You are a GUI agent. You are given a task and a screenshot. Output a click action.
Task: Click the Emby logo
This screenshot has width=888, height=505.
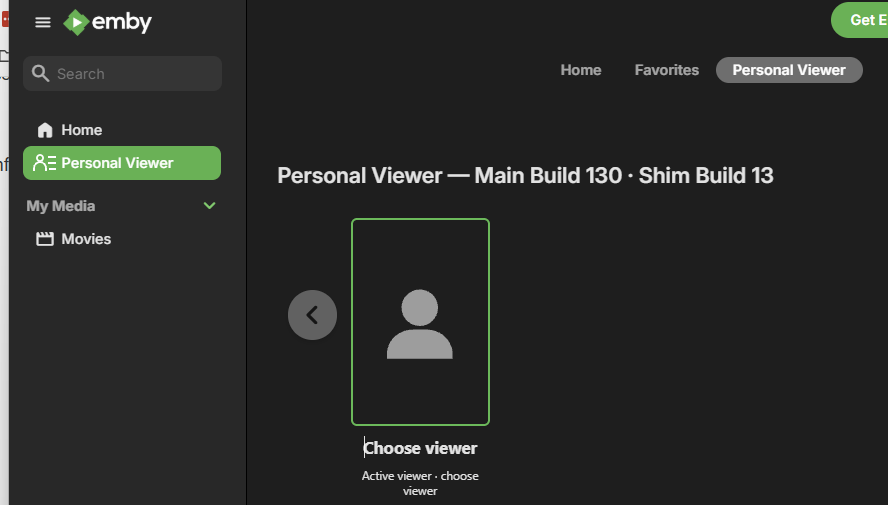pyautogui.click(x=107, y=23)
